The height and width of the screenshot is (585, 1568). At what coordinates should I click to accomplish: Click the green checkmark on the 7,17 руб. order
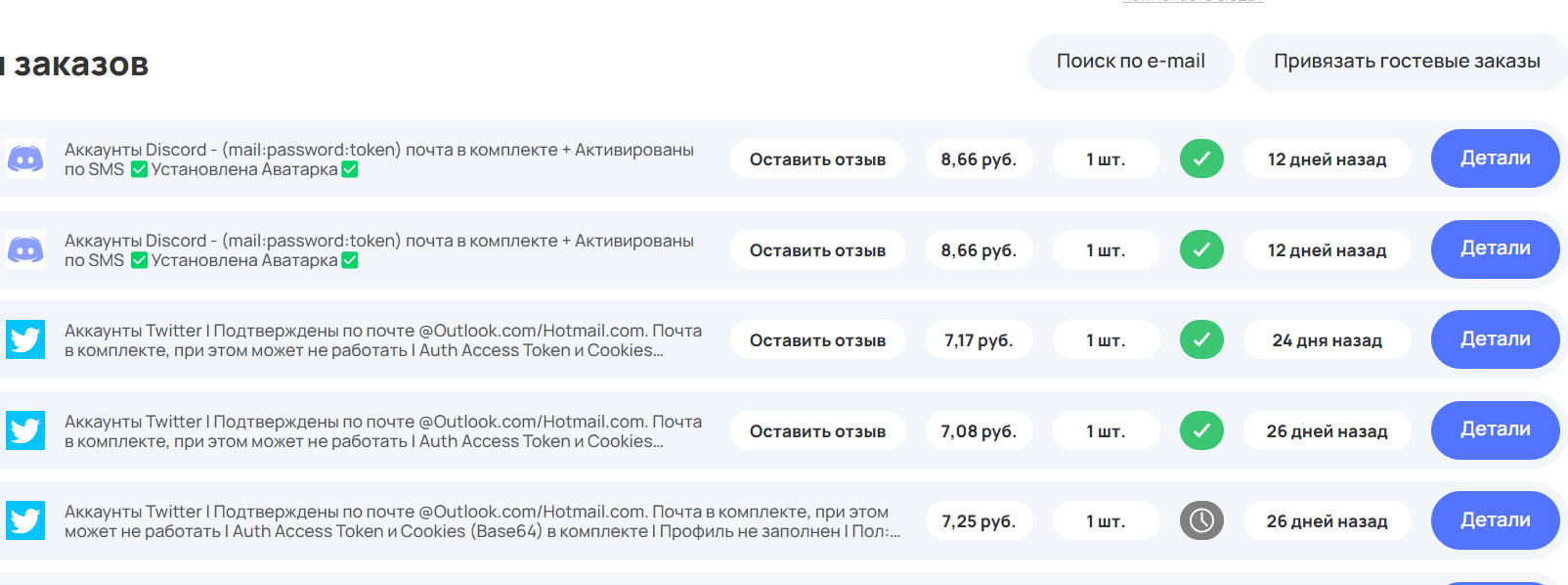[x=1201, y=339]
